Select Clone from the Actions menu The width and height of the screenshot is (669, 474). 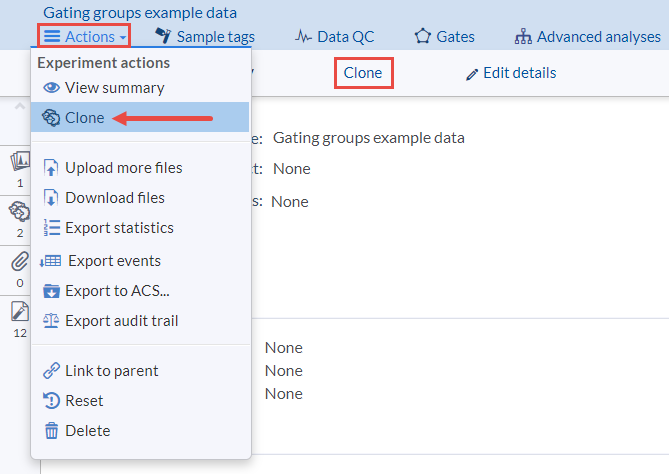click(84, 118)
